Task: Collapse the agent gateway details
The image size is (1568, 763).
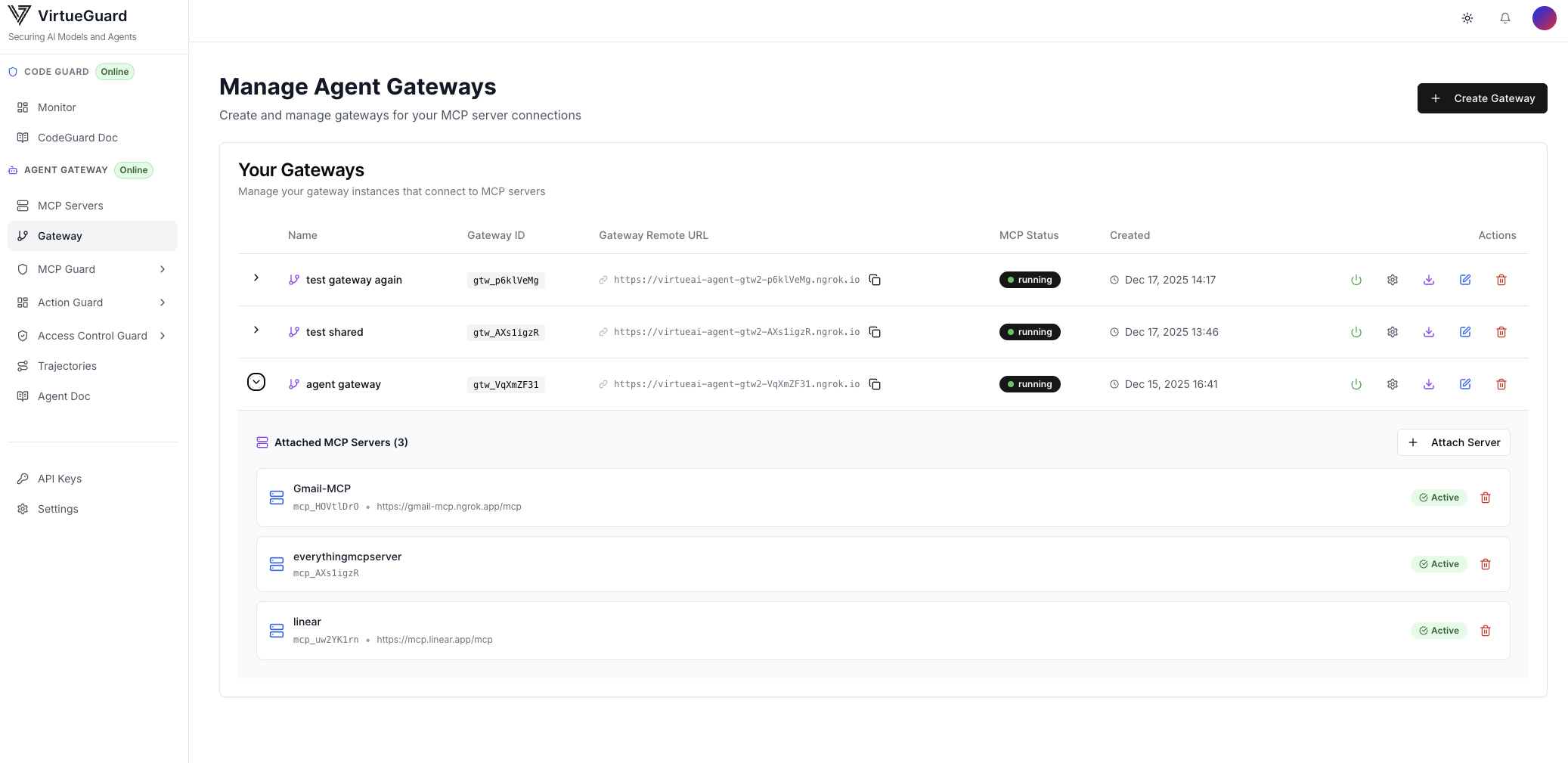Action: pyautogui.click(x=256, y=382)
